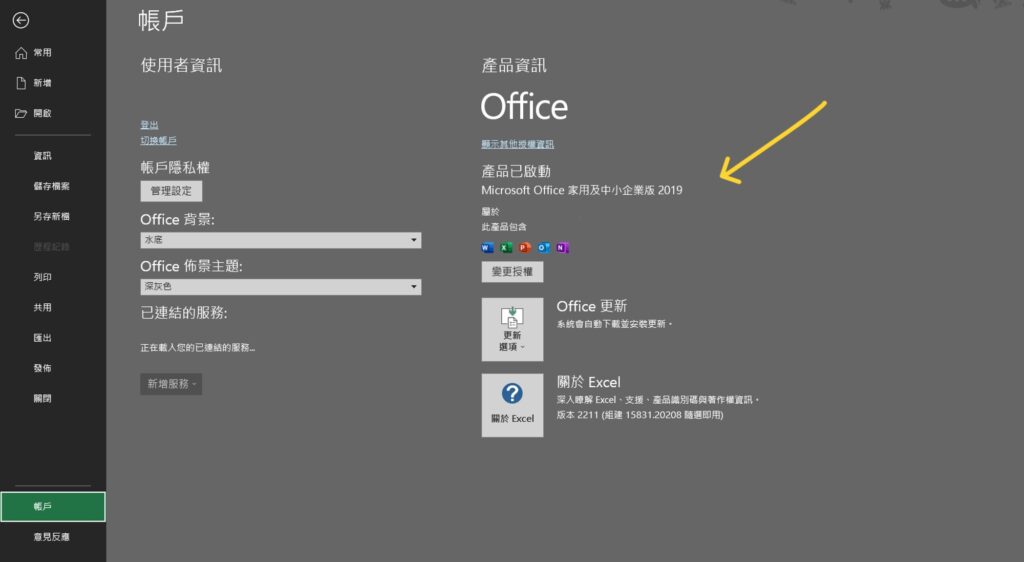
Task: Click the 已連結的服務 heading
Action: click(184, 313)
